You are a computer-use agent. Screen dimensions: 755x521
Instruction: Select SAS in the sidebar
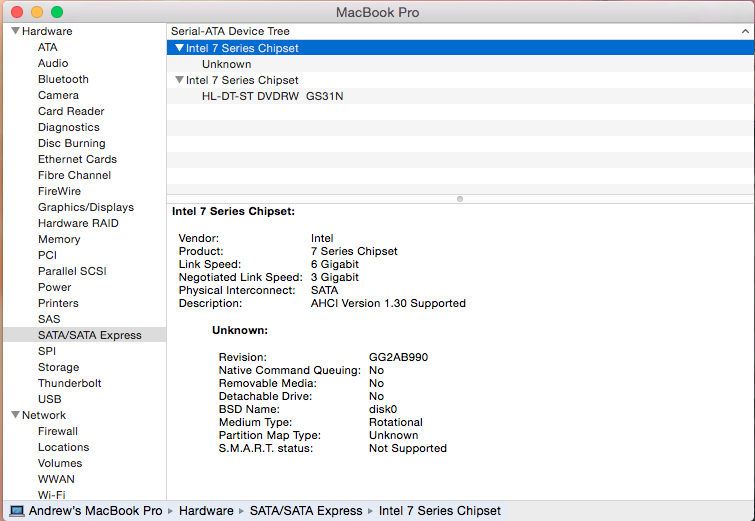(49, 319)
